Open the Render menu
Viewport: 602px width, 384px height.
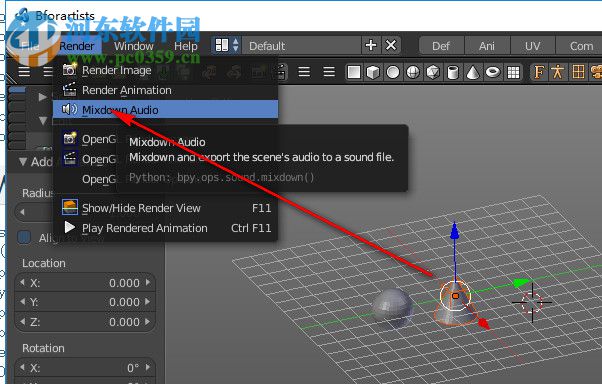point(77,46)
